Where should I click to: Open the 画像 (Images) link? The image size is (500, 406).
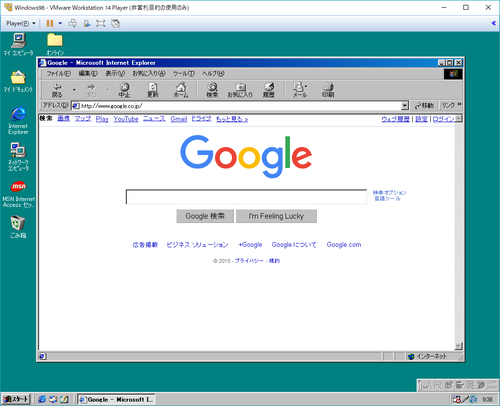64,119
